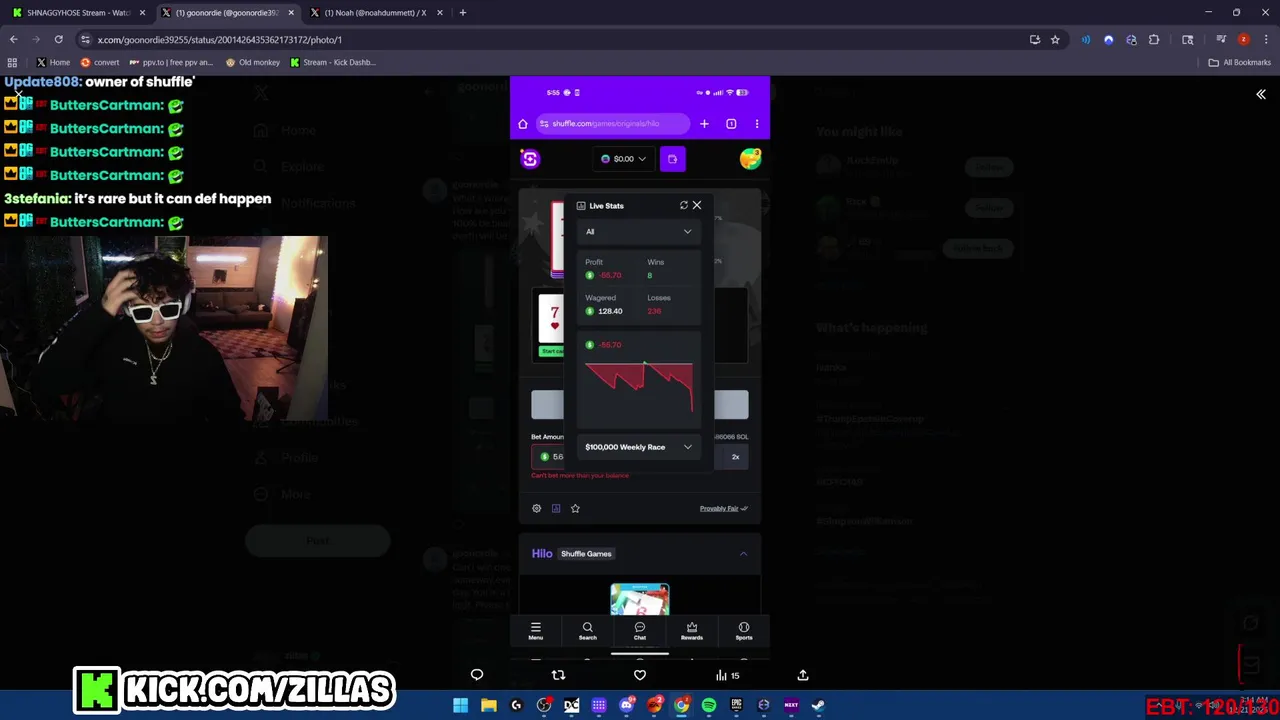The width and height of the screenshot is (1280, 720).
Task: Open the $0.00 balance dropdown
Action: (624, 159)
